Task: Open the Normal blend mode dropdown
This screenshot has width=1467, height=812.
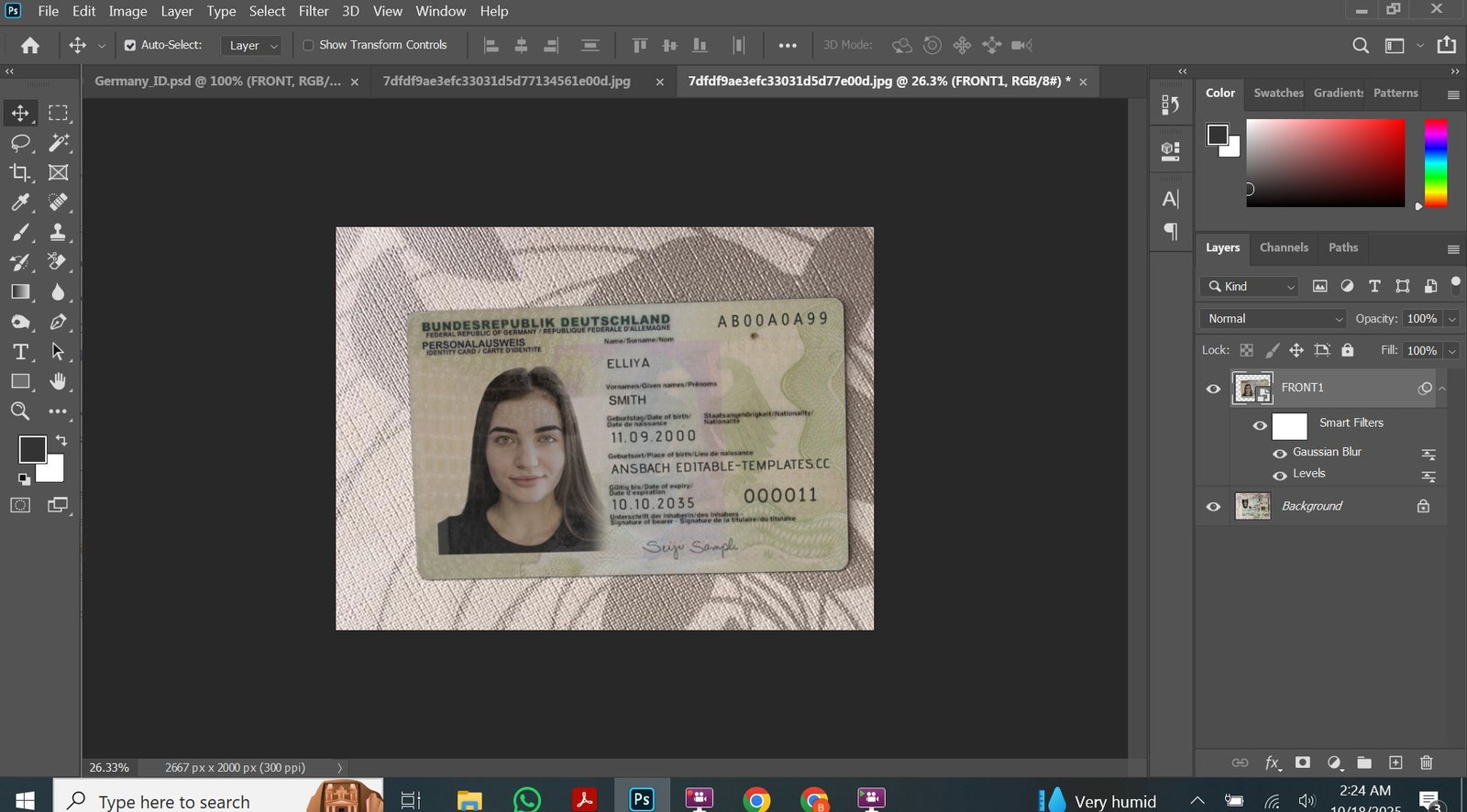Action: [x=1273, y=318]
